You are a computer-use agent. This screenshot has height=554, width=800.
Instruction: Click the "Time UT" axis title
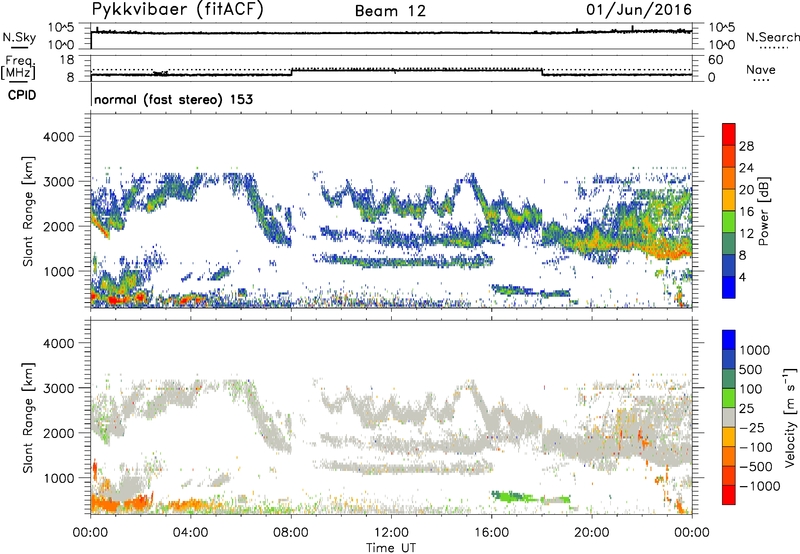[x=391, y=548]
